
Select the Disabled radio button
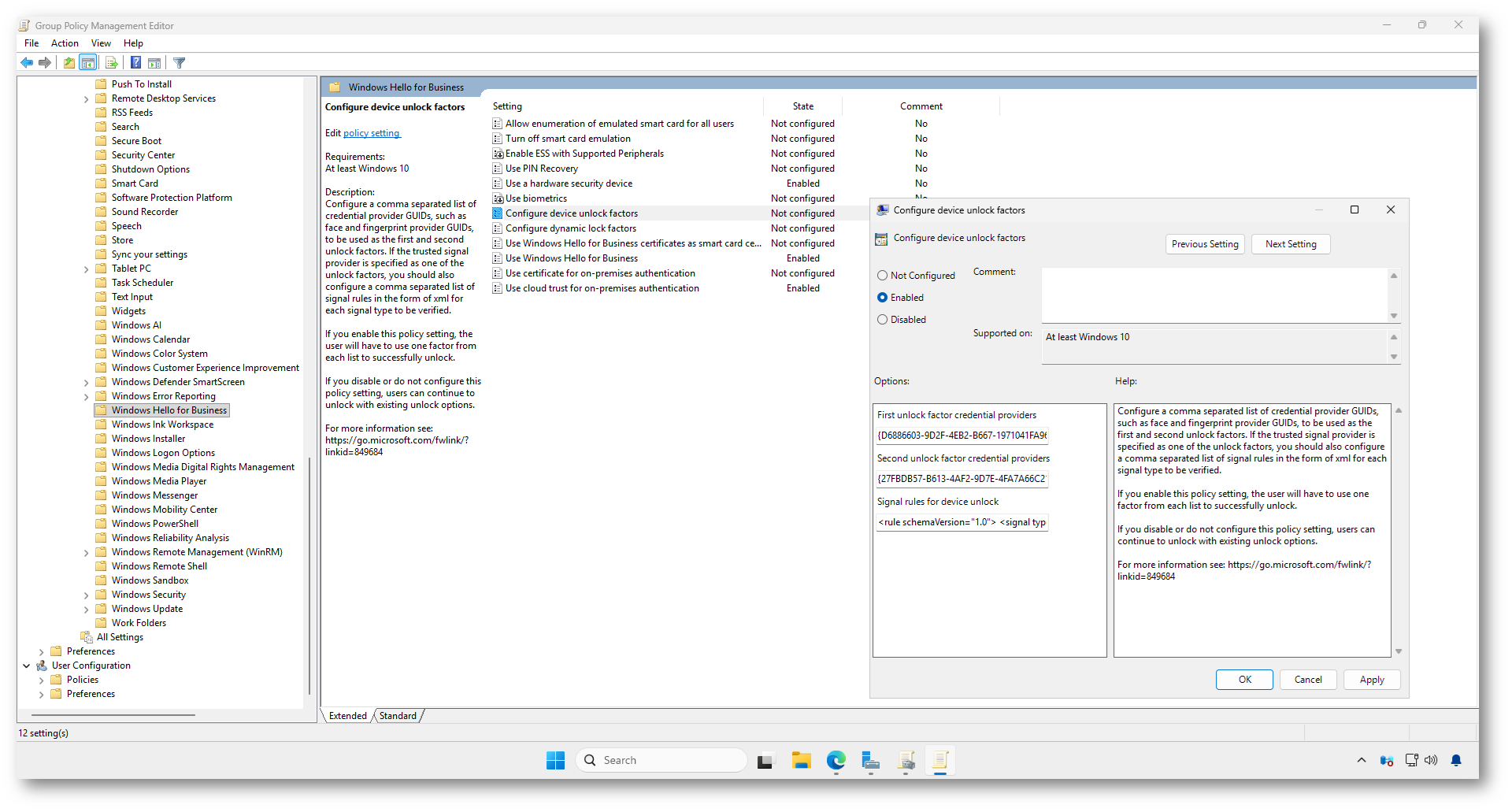click(x=883, y=320)
